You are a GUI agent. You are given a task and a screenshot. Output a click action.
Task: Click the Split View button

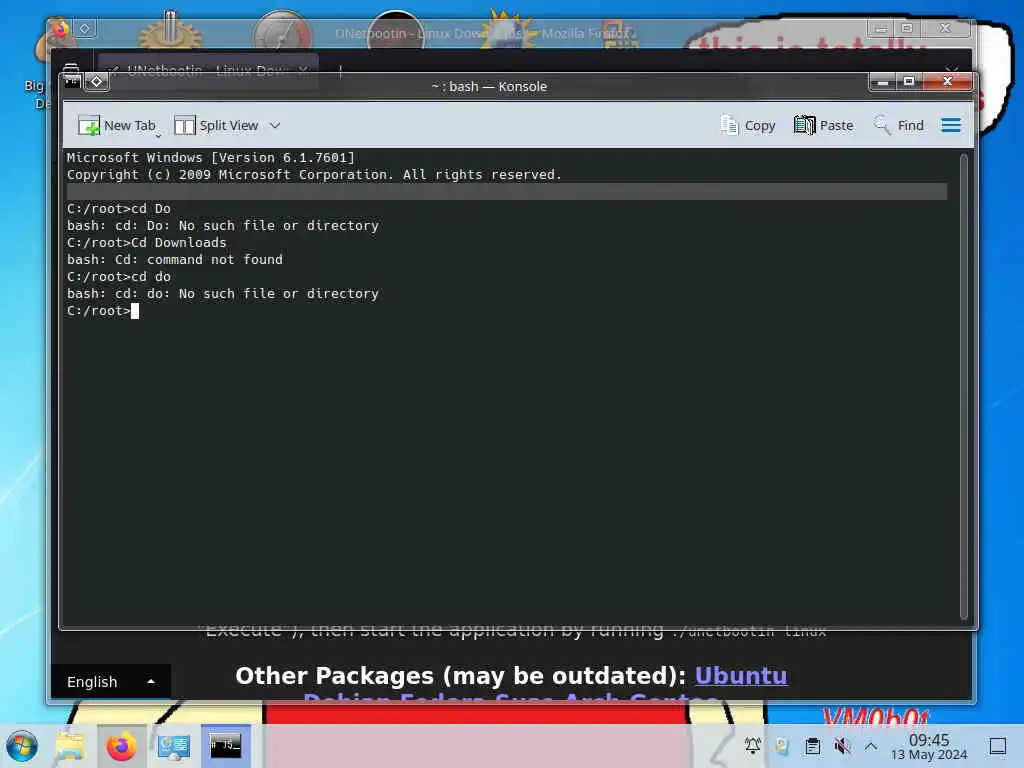216,125
